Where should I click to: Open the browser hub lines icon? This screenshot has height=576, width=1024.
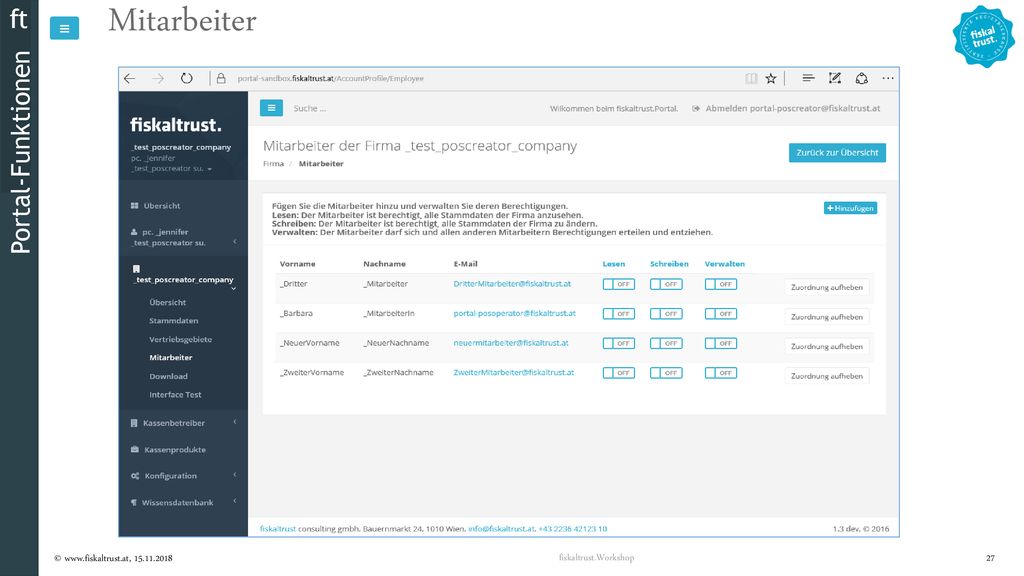pyautogui.click(x=808, y=78)
